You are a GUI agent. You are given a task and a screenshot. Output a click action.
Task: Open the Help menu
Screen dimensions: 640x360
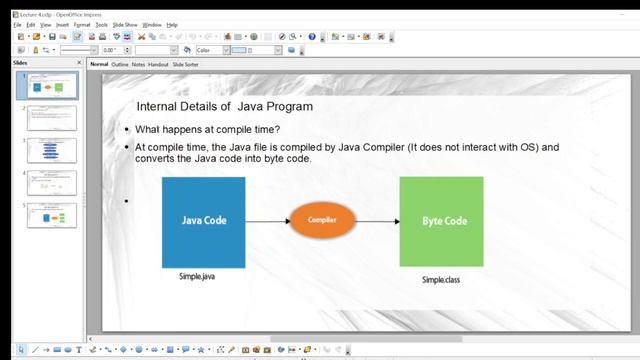point(172,25)
